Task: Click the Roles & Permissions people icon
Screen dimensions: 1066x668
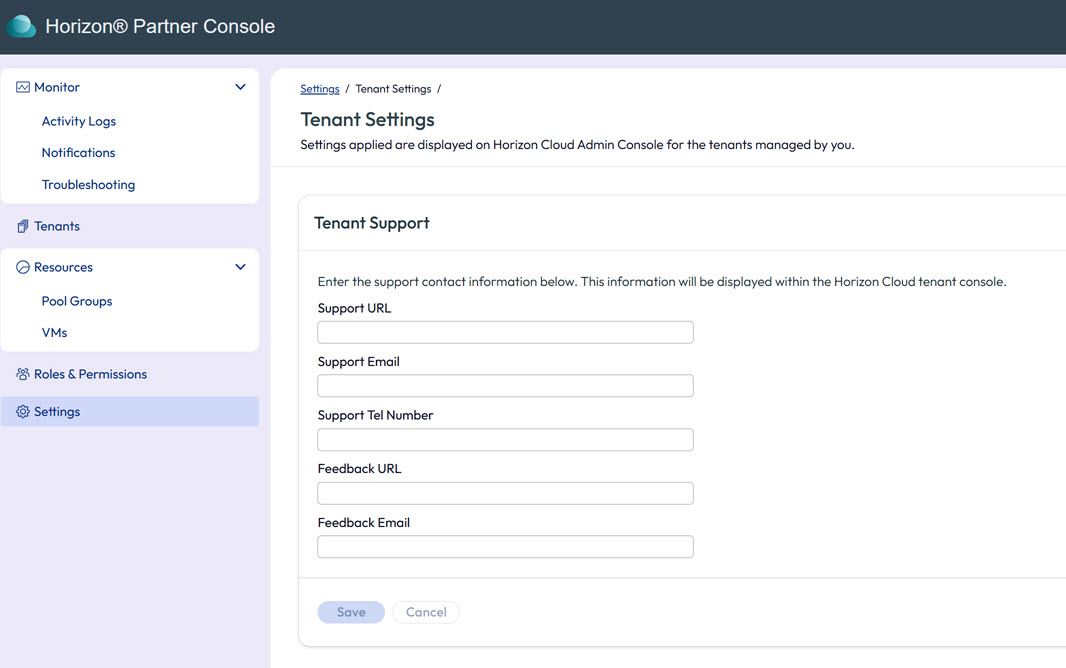Action: (22, 374)
